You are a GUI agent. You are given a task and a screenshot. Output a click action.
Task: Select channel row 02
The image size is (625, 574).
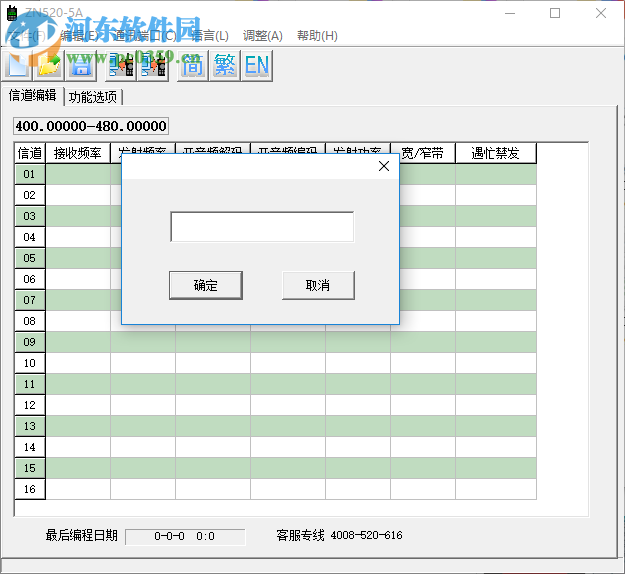point(29,195)
